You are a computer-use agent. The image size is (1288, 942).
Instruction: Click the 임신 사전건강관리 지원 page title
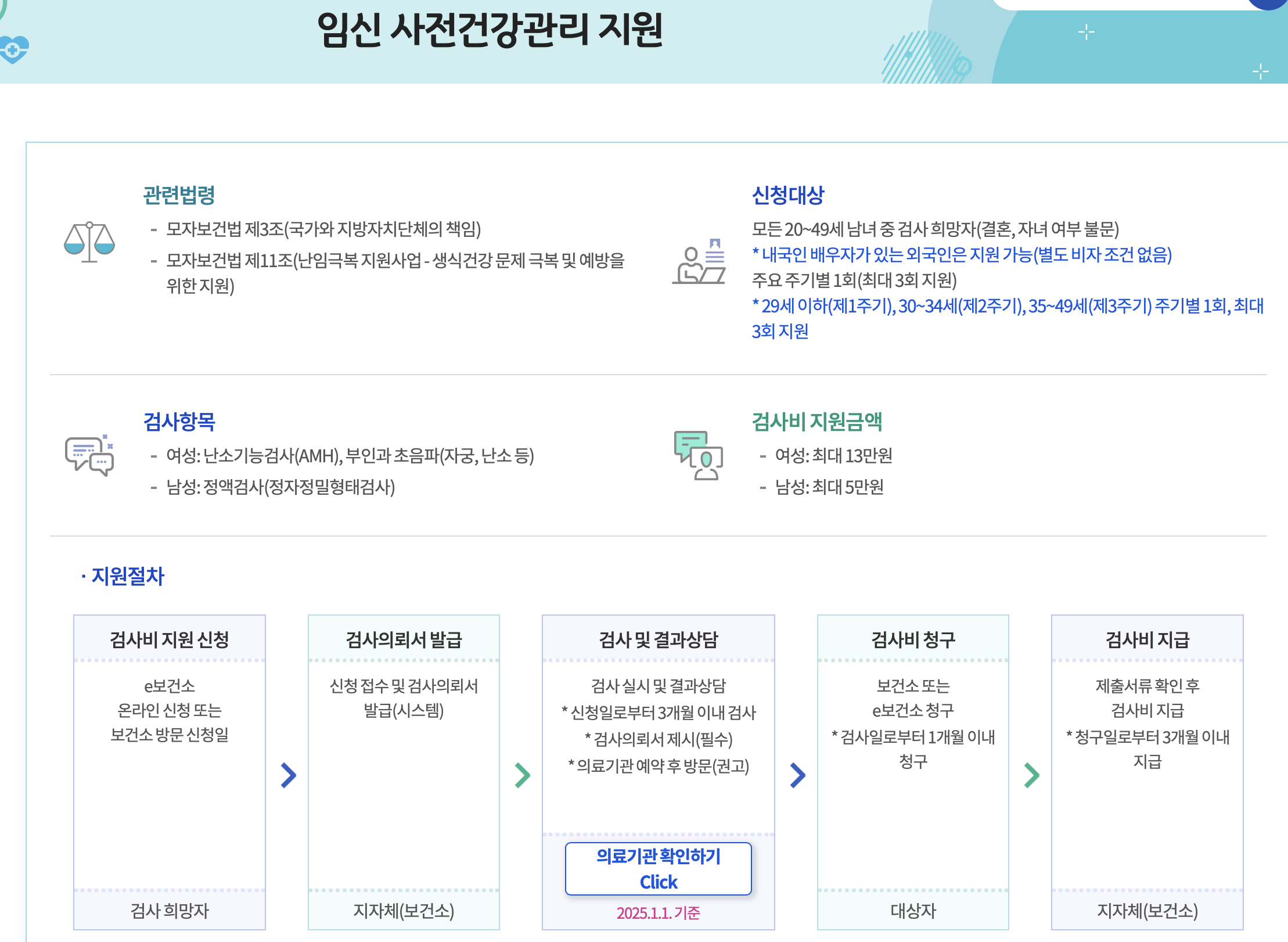[x=490, y=30]
